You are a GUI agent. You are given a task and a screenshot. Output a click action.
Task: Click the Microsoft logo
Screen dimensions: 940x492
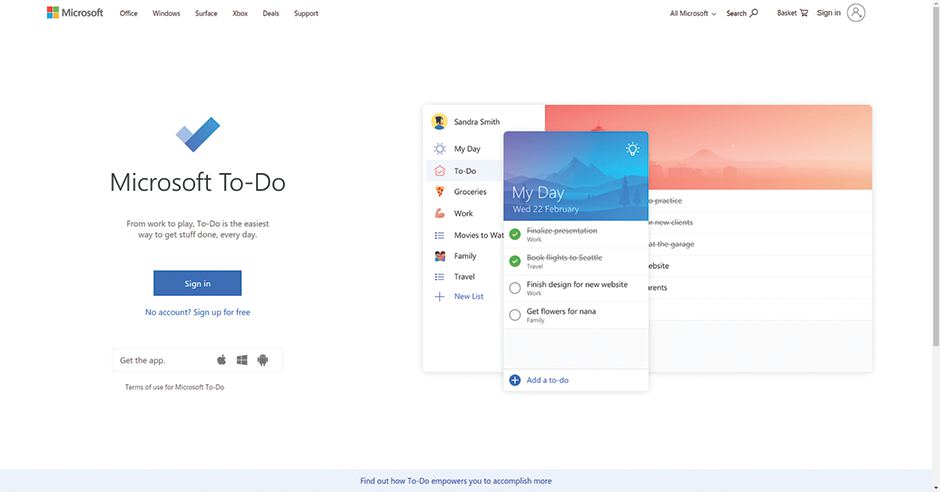click(x=74, y=13)
